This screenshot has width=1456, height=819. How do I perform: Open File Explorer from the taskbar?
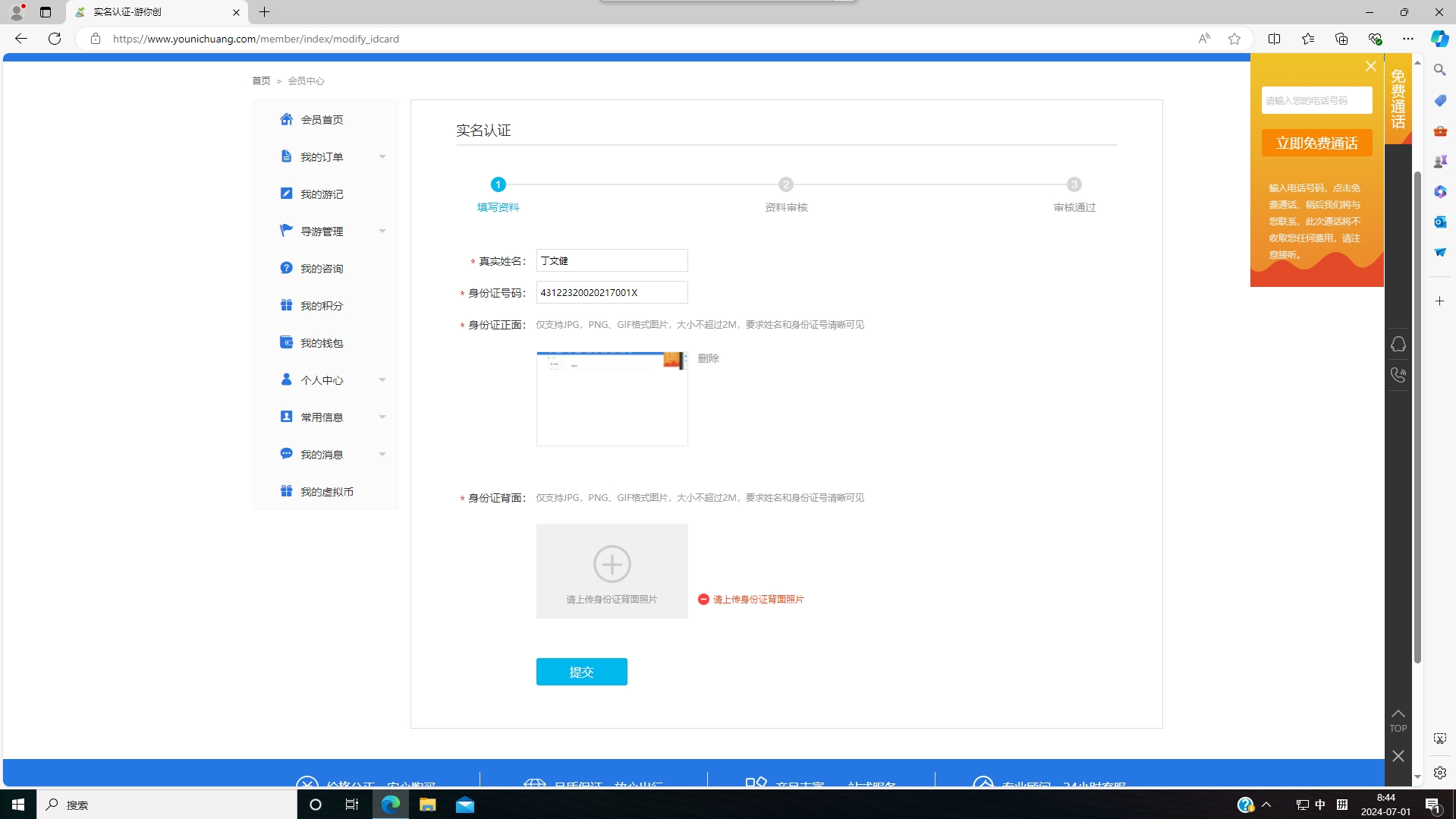(x=427, y=805)
